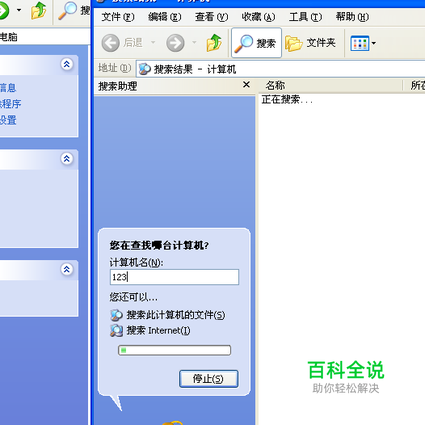The image size is (425, 425).
Task: Open the 帮助(H) menu
Action: coord(352,17)
